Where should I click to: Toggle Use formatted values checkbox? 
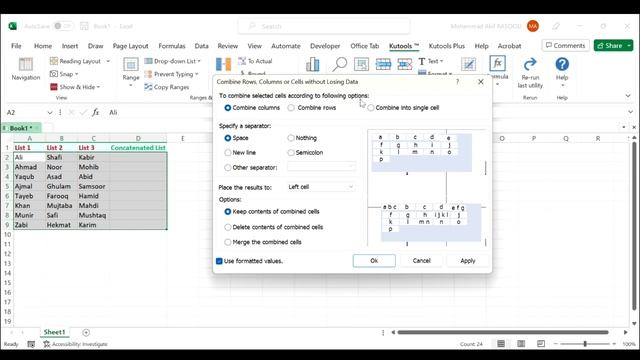pos(219,261)
